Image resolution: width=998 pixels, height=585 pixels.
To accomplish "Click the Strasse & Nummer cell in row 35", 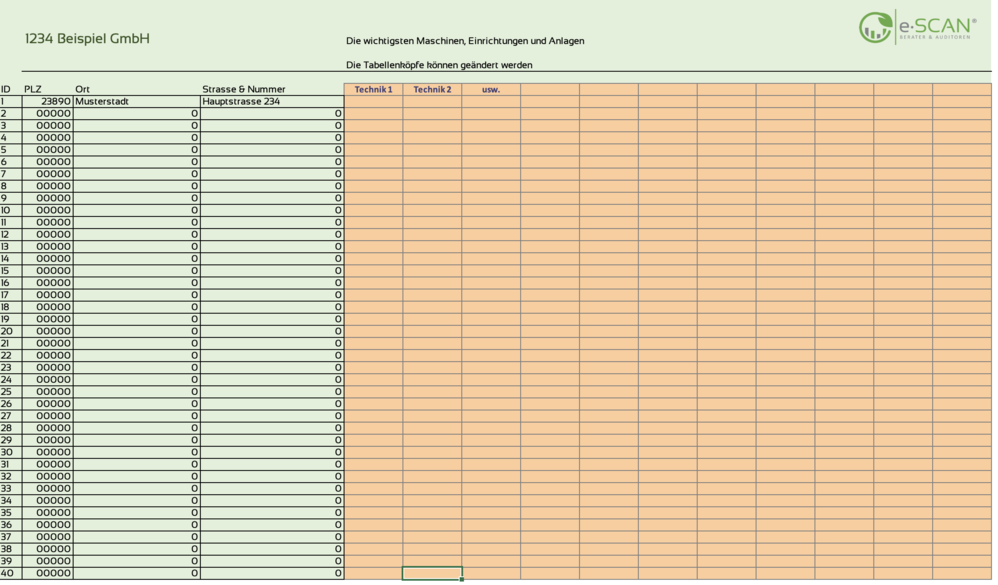I will 272,512.
